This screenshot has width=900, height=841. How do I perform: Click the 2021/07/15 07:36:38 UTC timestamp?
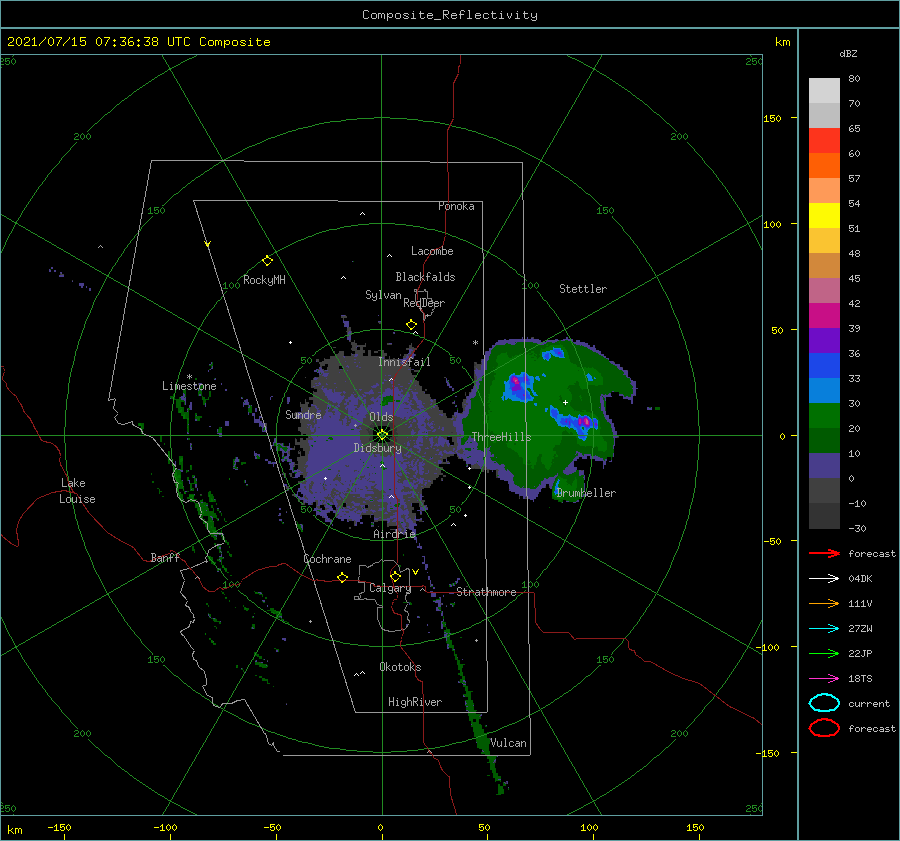pos(138,42)
